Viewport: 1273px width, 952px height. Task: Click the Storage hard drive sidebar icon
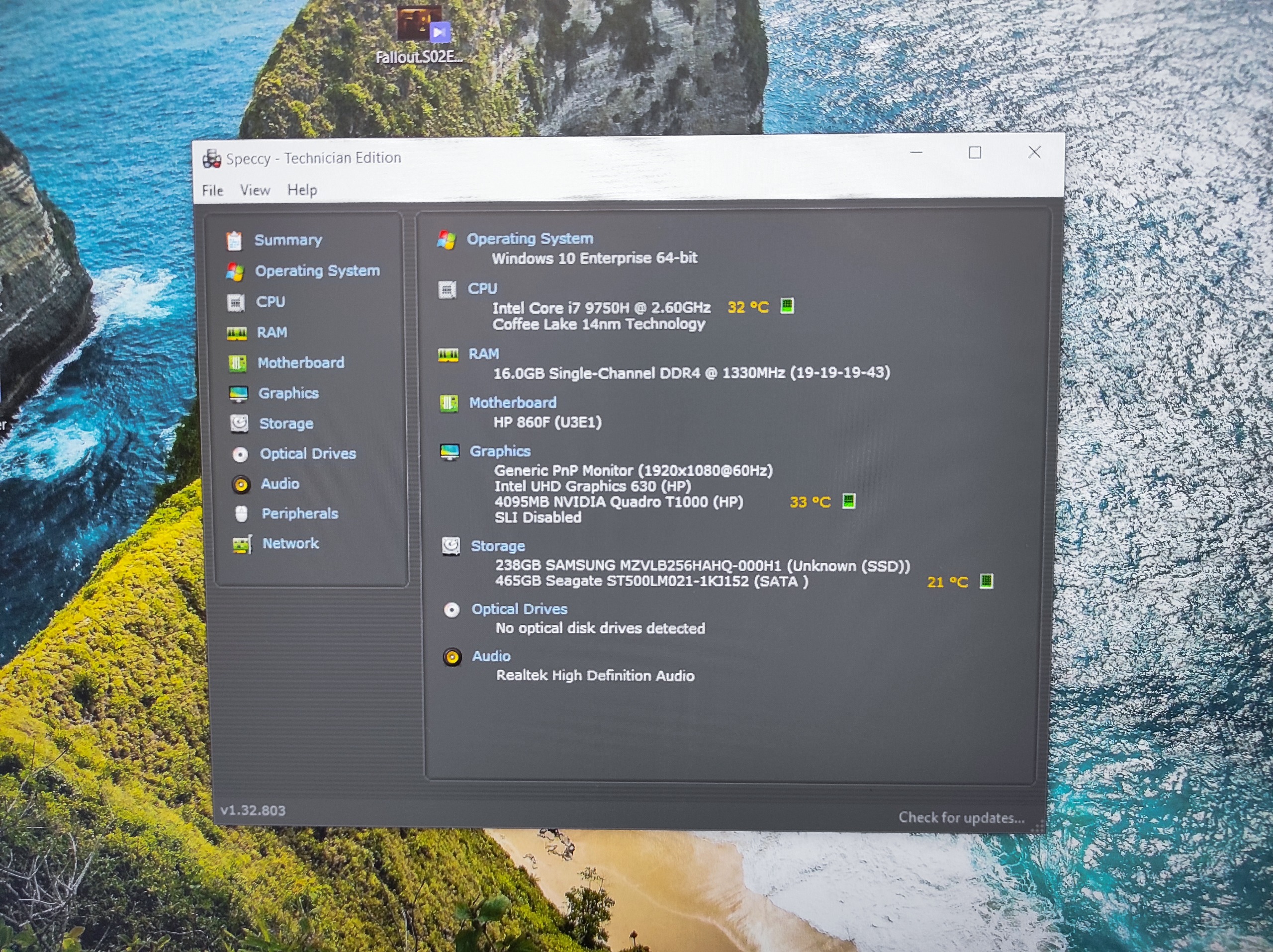pos(239,424)
